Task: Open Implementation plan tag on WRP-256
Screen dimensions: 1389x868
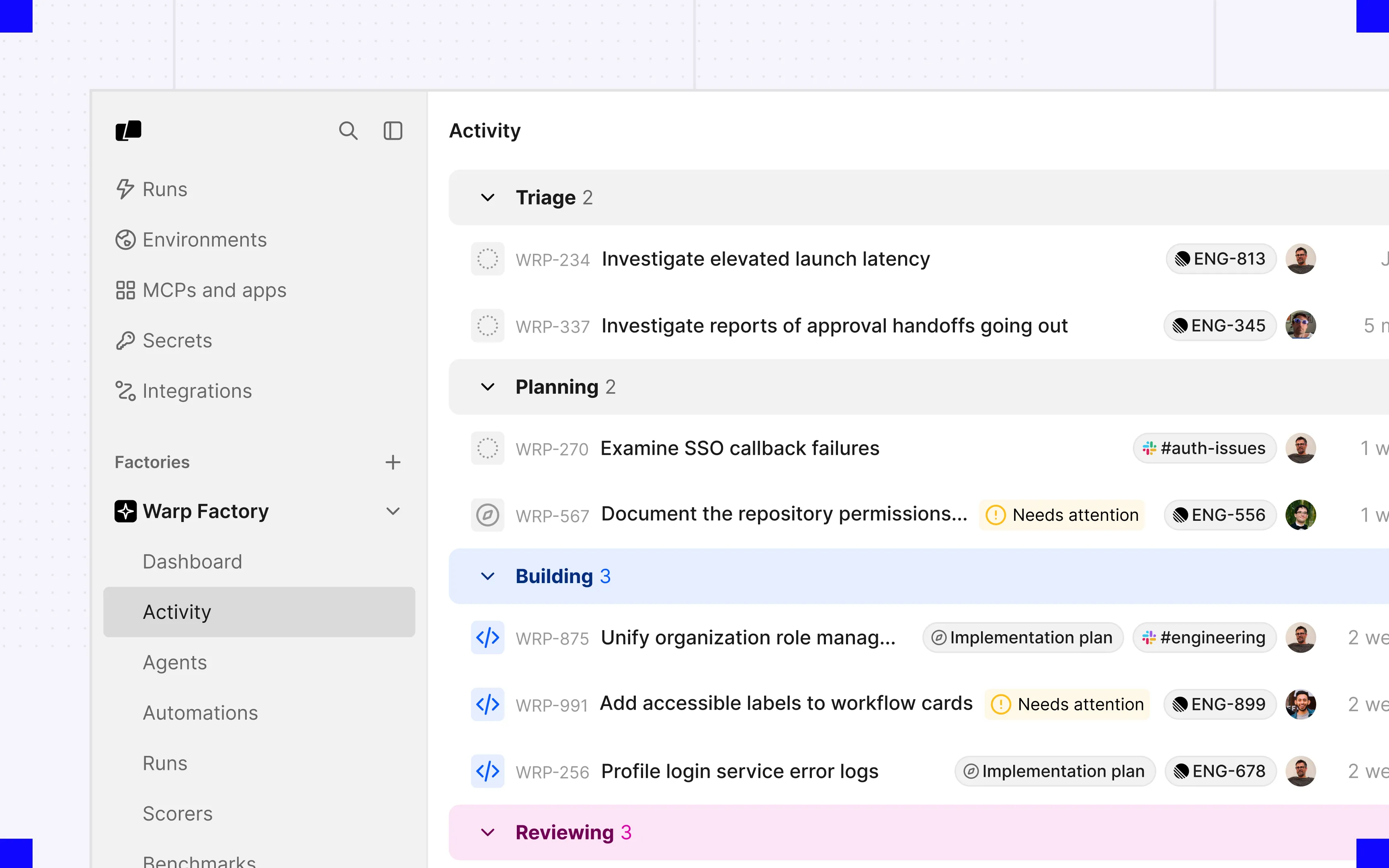Action: pos(1055,771)
